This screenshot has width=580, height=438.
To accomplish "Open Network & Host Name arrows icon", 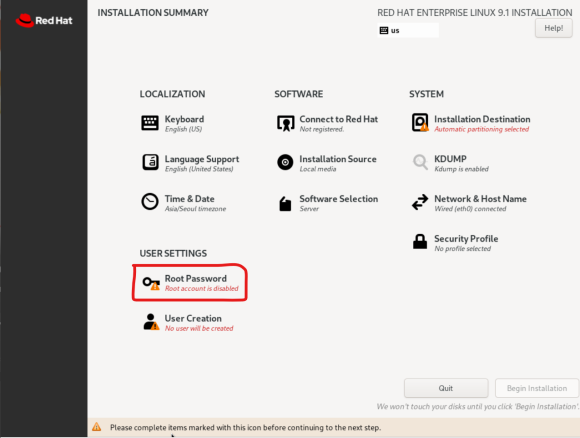I will click(420, 202).
